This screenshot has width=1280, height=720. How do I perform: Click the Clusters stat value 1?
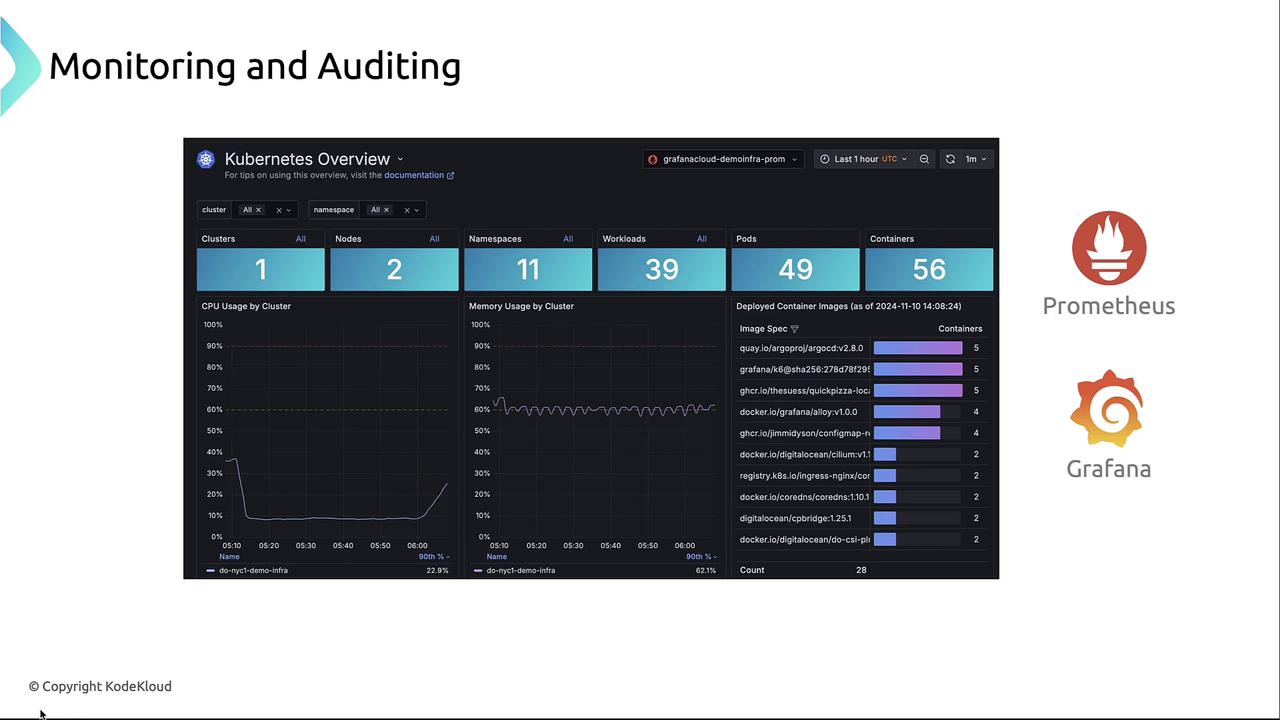[x=261, y=270]
